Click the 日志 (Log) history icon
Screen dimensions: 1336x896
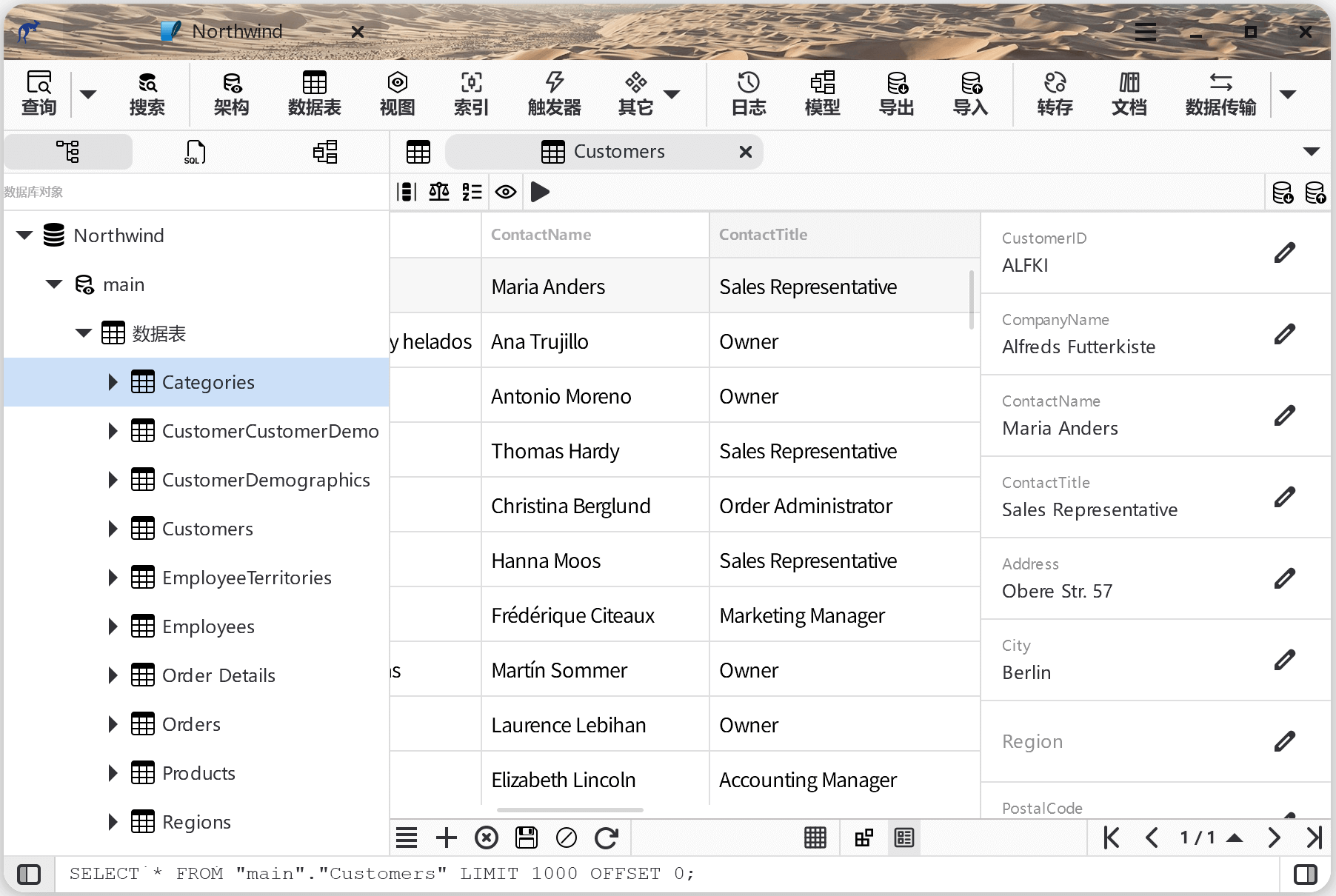pos(748,93)
